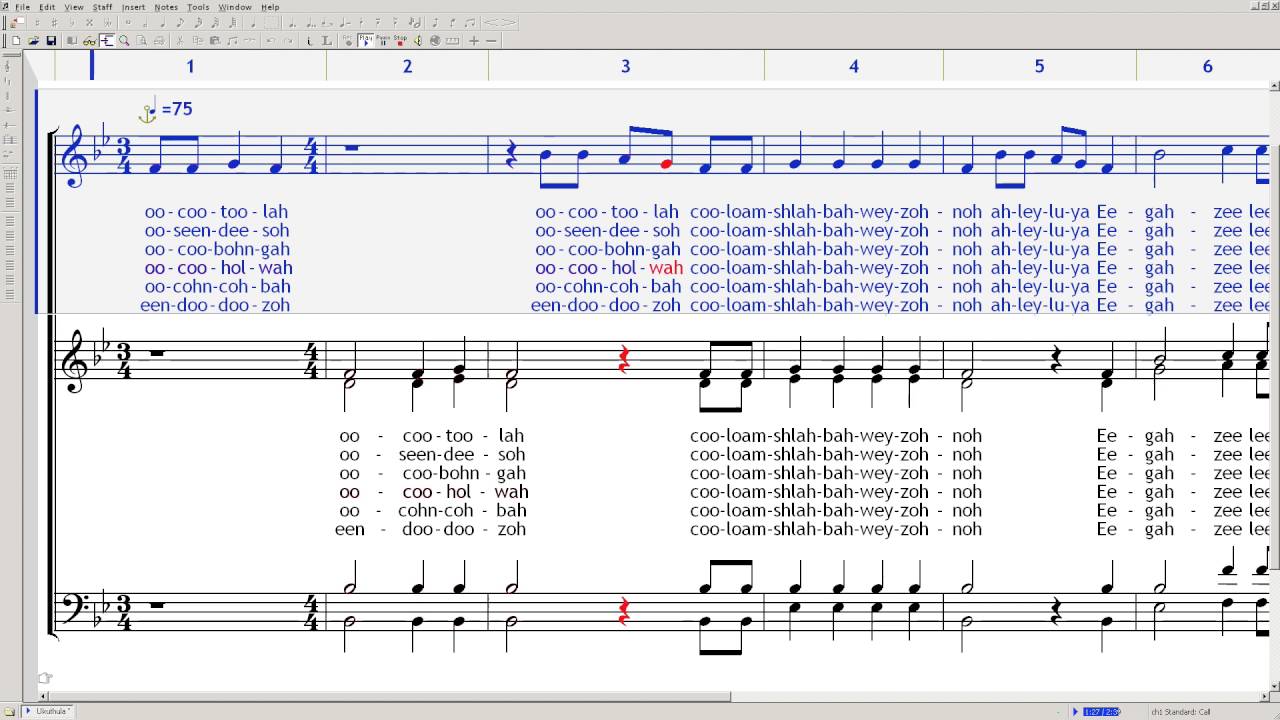The width and height of the screenshot is (1280, 720).
Task: Click the =75 tempo marking
Action: point(176,109)
